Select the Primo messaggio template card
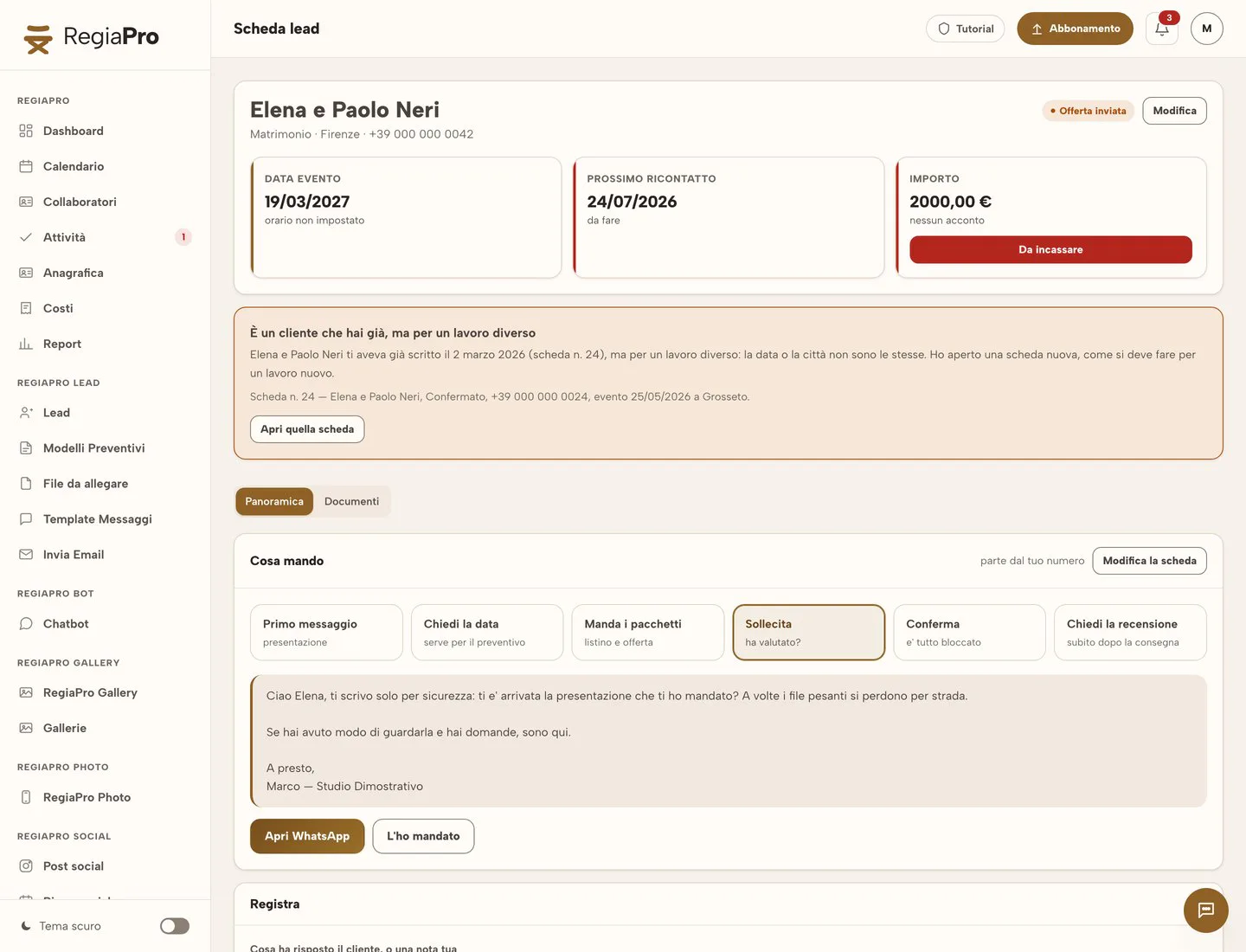 pyautogui.click(x=326, y=633)
